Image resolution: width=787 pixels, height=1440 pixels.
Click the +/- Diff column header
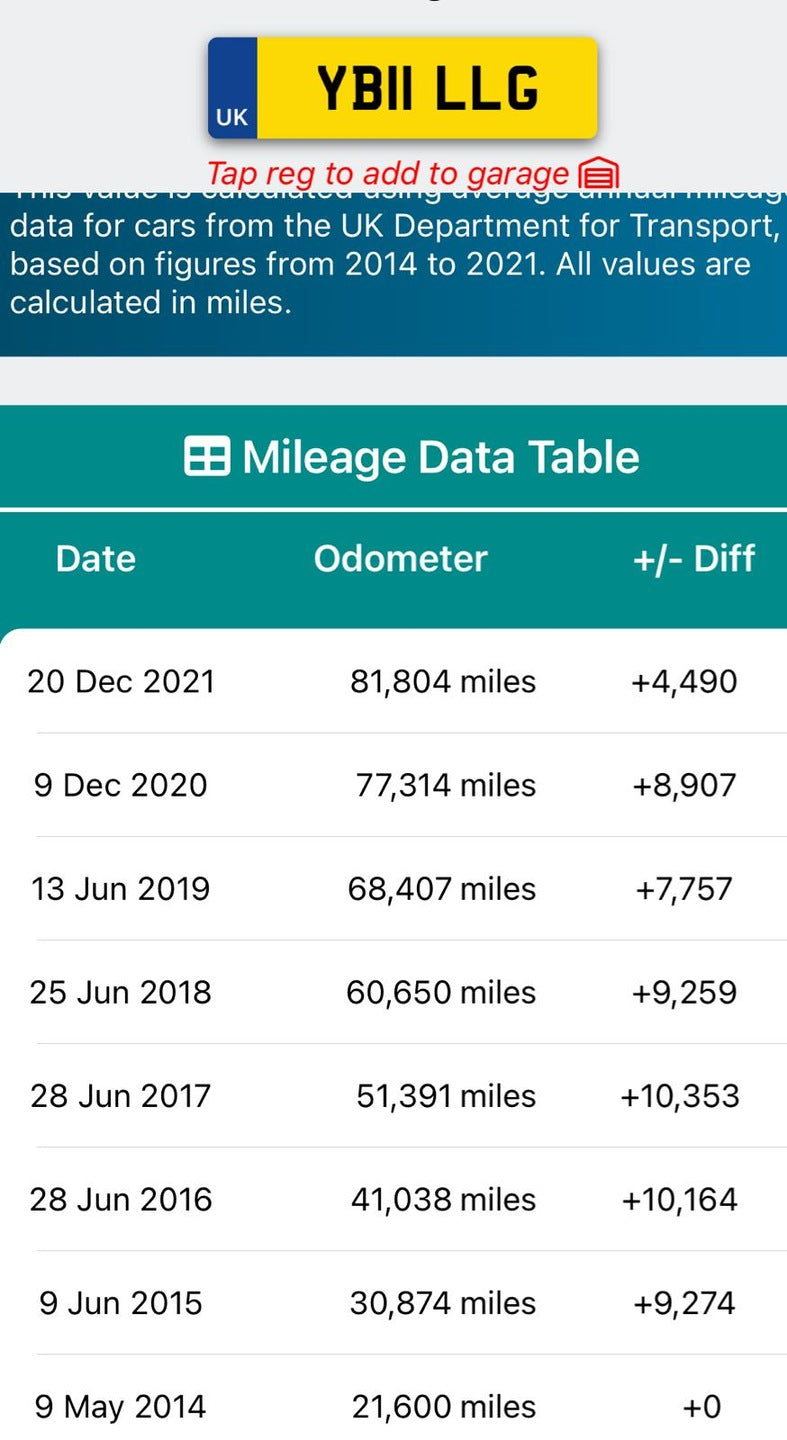(693, 558)
